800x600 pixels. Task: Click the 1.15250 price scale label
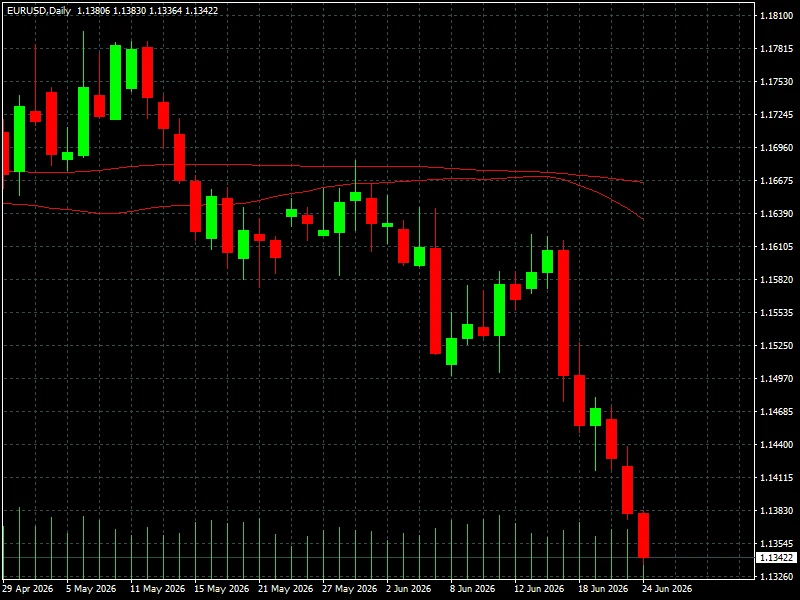777,345
